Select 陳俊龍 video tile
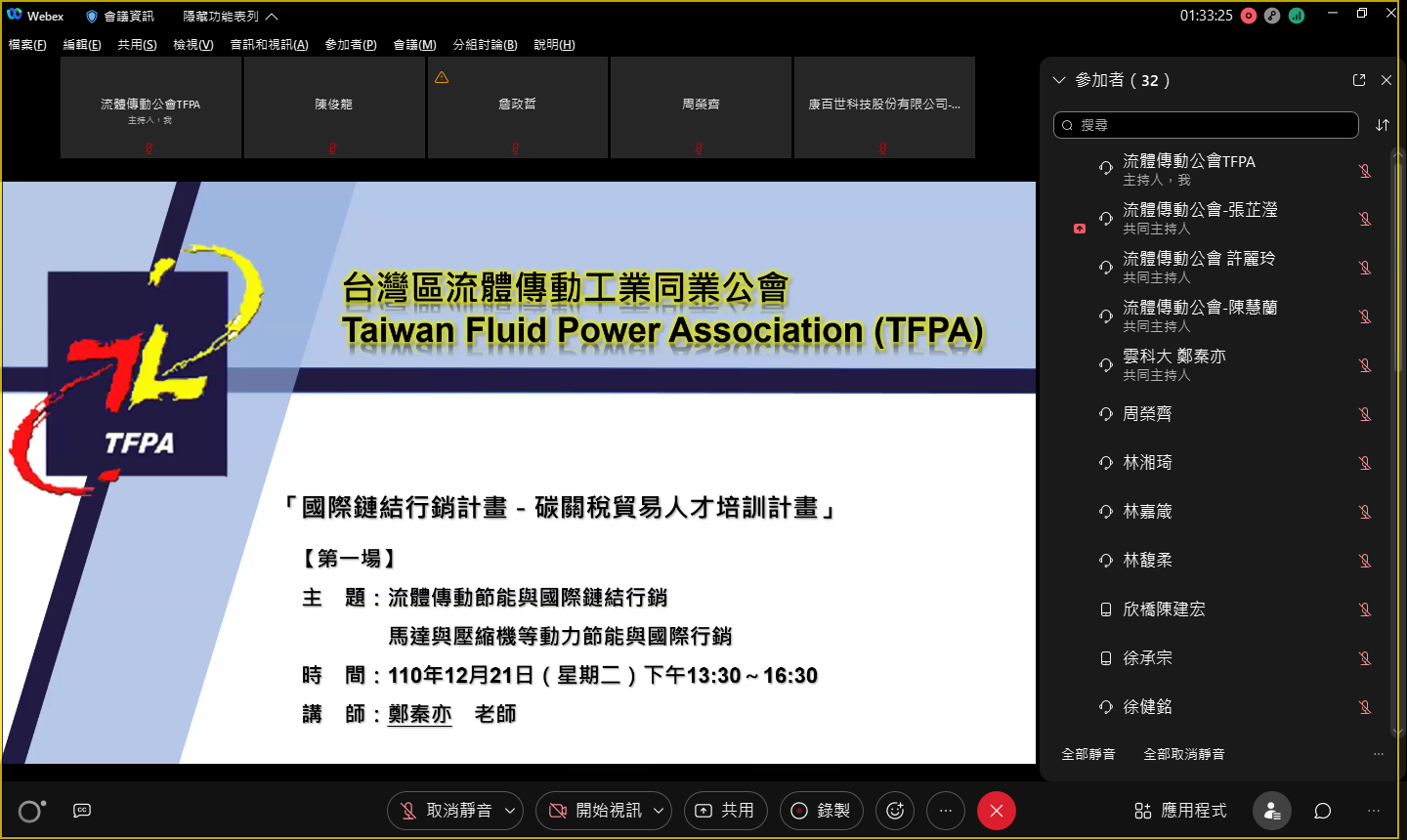Viewport: 1407px width, 840px height. tap(334, 107)
